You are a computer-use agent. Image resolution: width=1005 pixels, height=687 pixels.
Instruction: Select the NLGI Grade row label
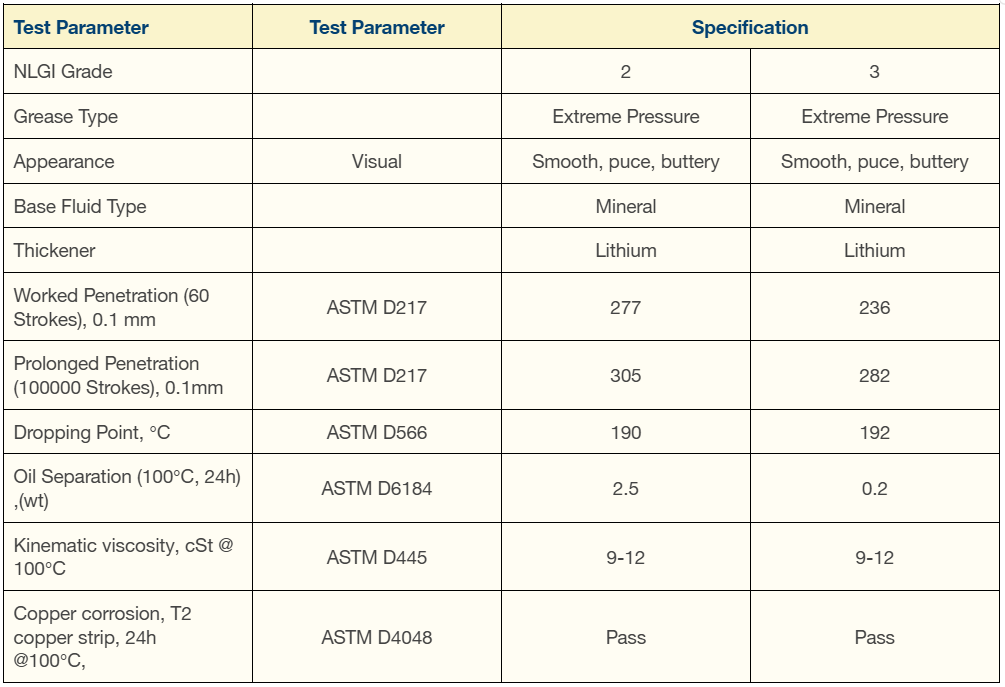(x=63, y=71)
